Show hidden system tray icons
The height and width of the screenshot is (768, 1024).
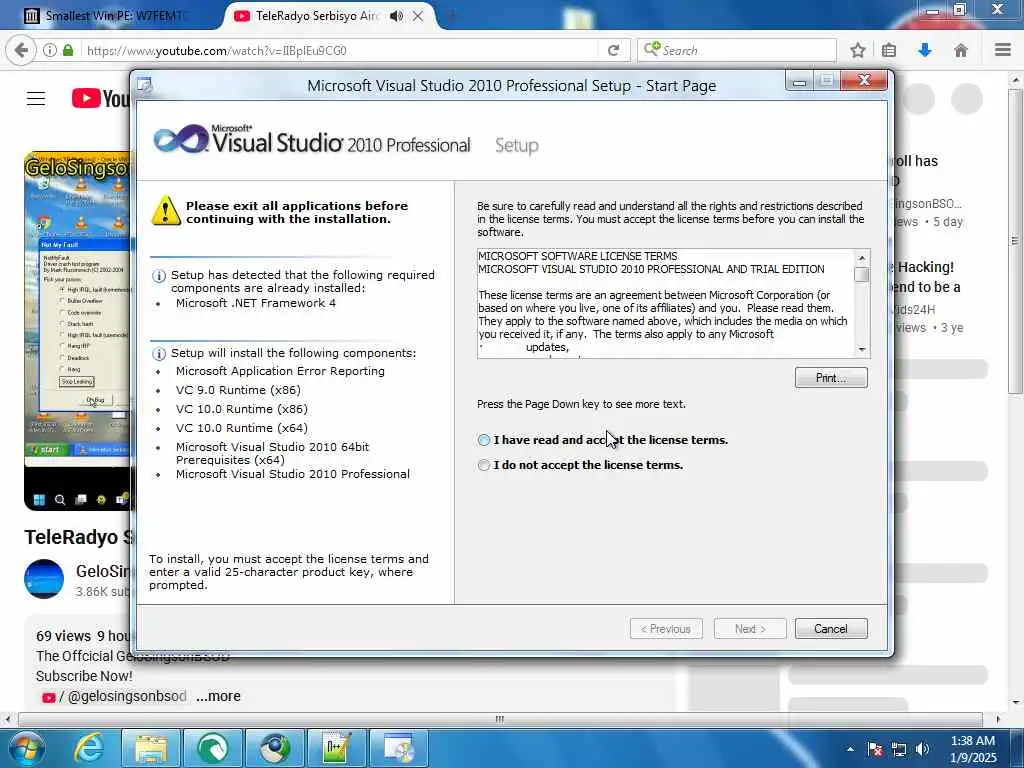tap(850, 749)
